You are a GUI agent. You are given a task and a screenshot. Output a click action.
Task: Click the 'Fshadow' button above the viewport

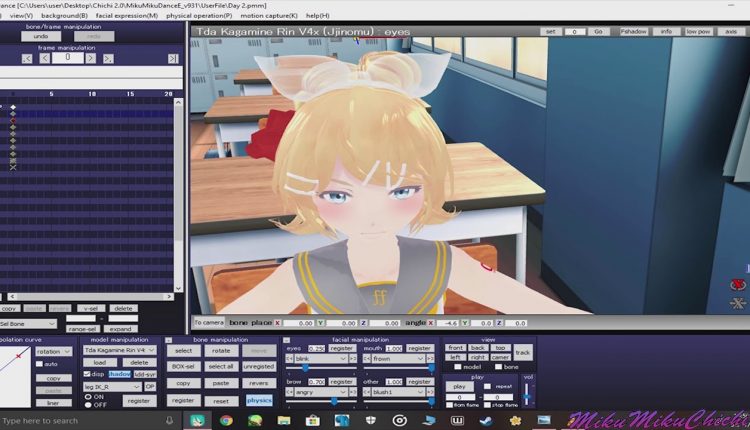point(633,32)
